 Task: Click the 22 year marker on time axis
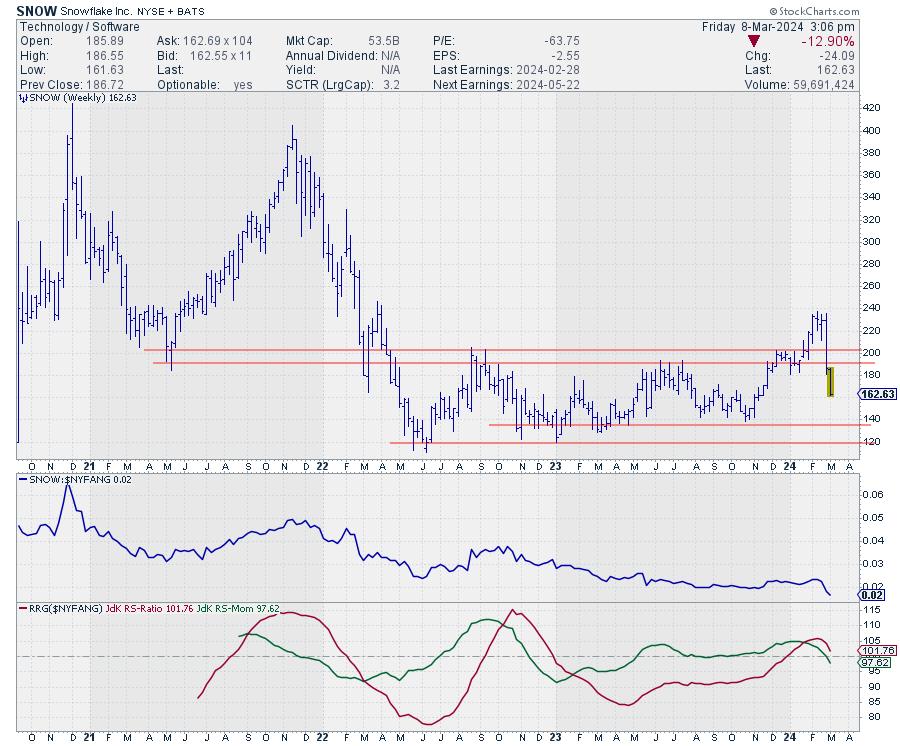[x=324, y=466]
